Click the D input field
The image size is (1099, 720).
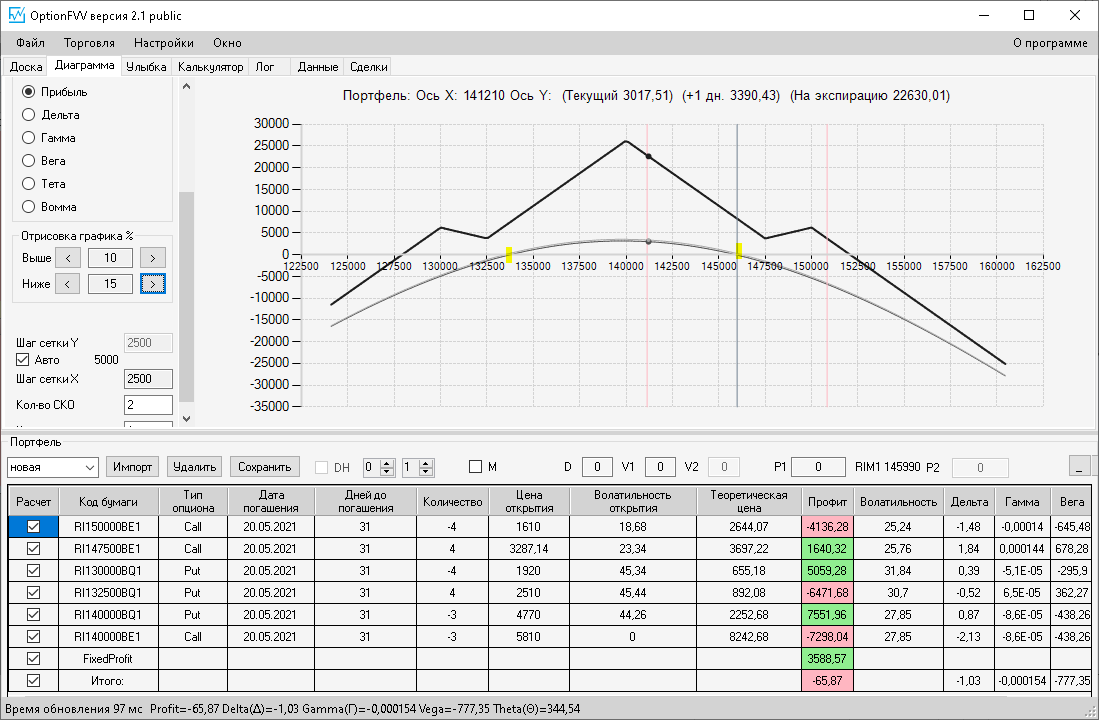coord(597,467)
